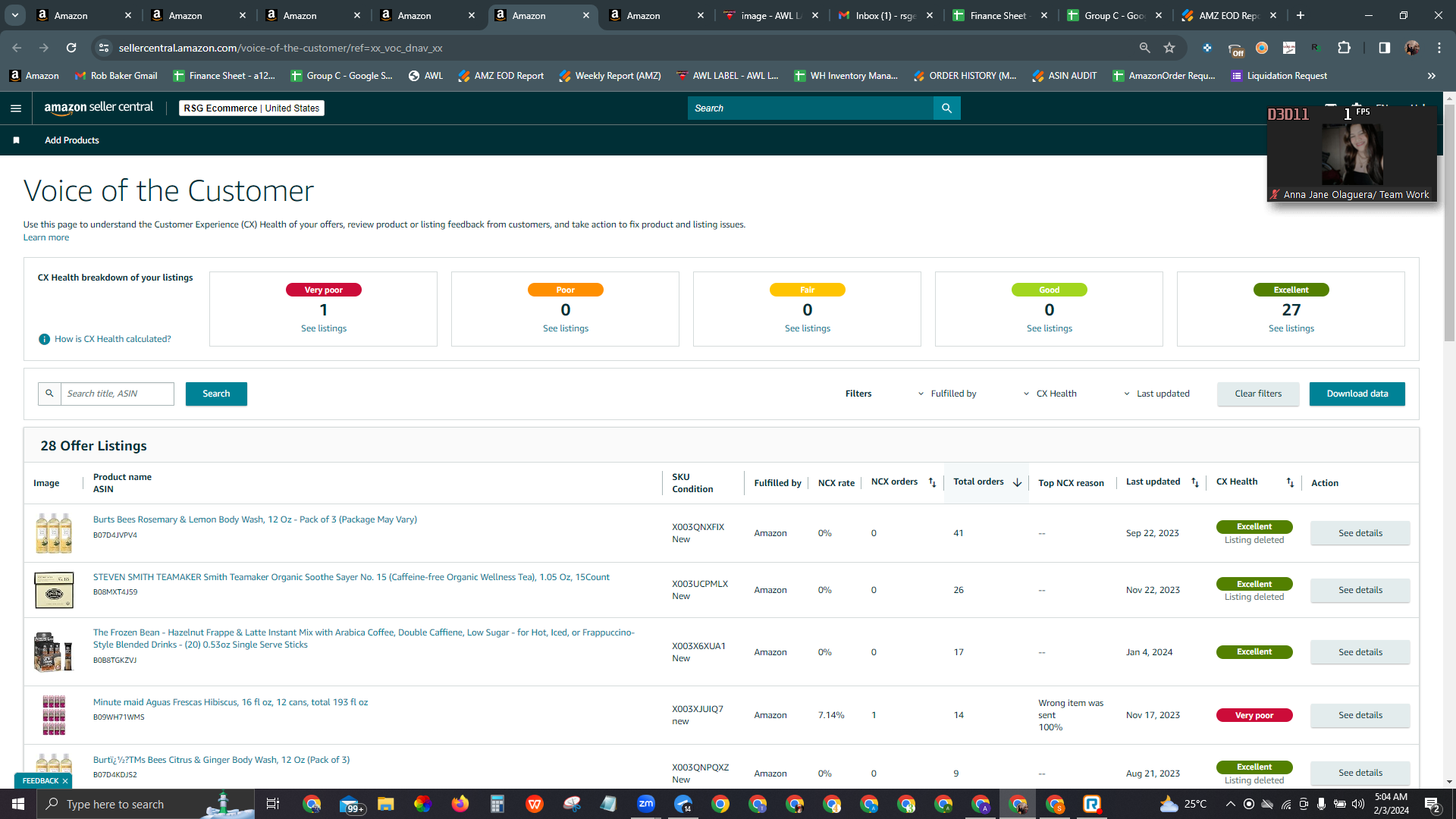This screenshot has height=819, width=1456.
Task: Open Zoom app from taskbar
Action: point(646,804)
